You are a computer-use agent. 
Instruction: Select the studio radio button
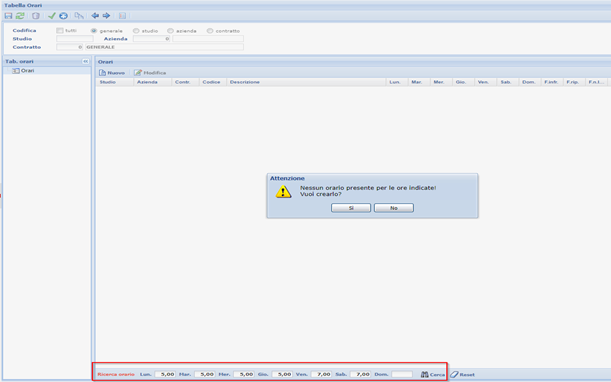[x=136, y=30]
